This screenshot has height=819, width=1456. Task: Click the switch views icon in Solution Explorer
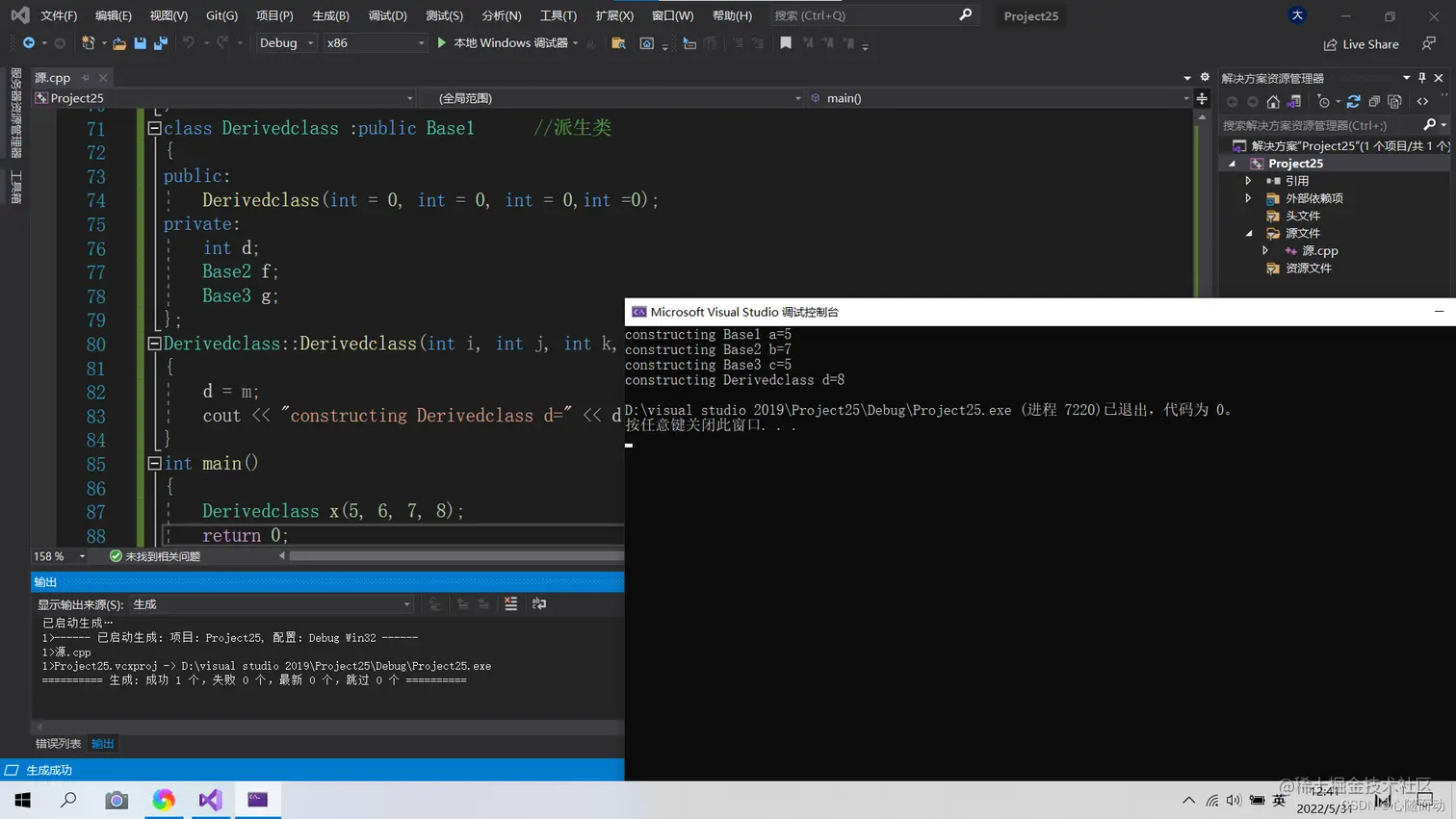tap(1294, 102)
